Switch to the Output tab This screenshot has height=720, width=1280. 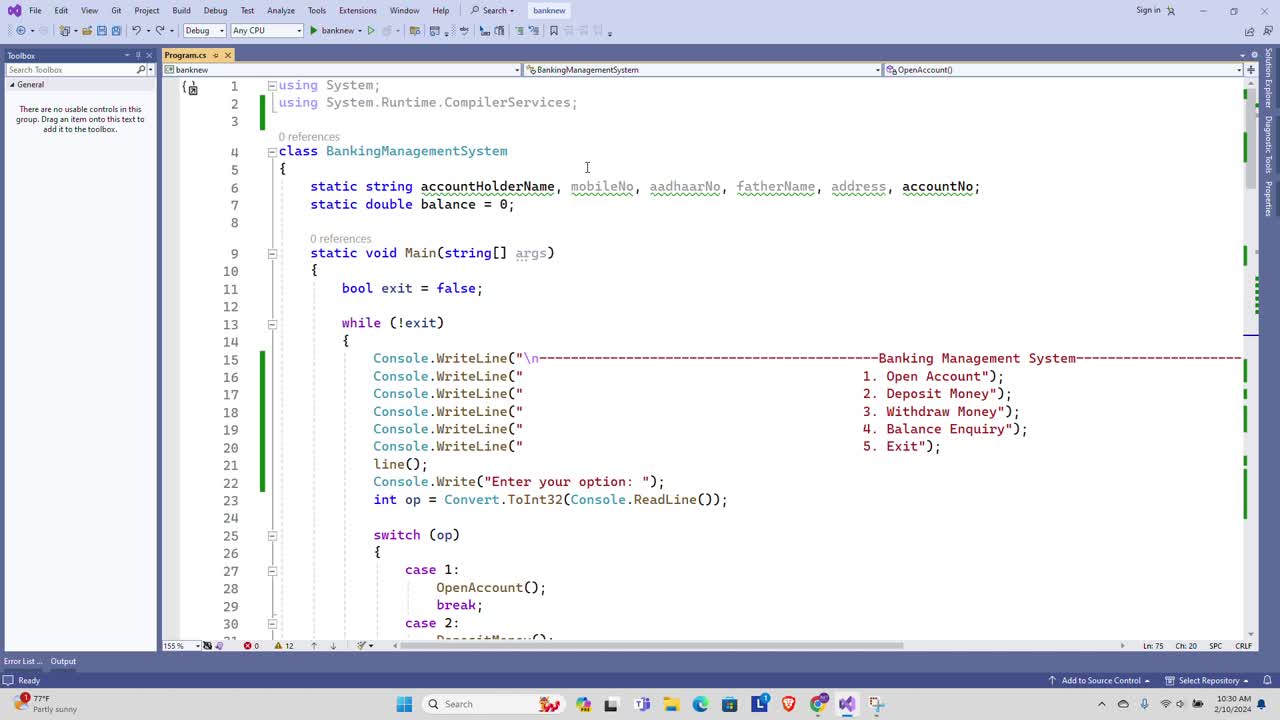click(63, 661)
